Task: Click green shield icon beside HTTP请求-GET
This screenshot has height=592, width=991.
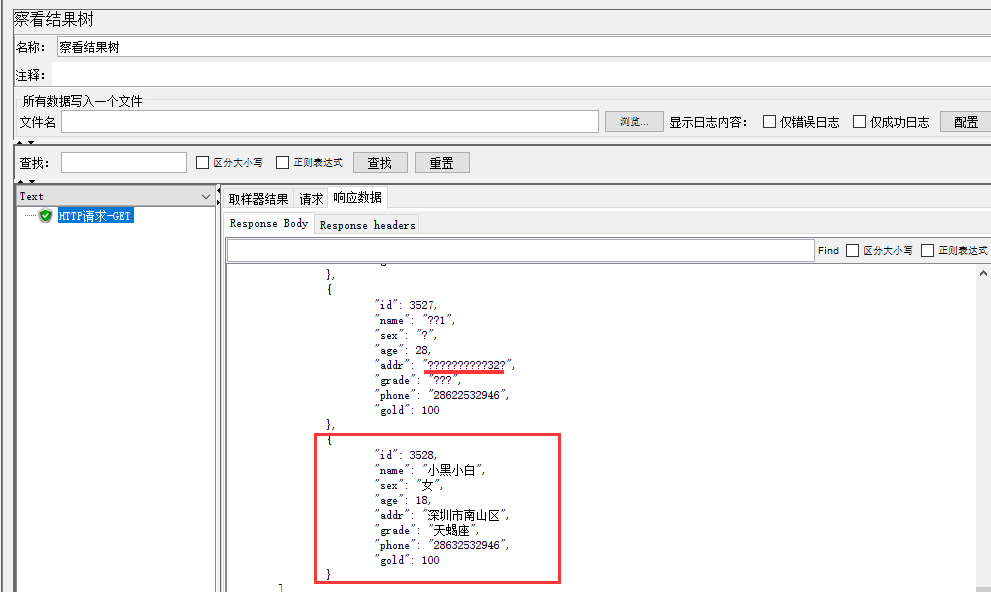Action: 46,215
